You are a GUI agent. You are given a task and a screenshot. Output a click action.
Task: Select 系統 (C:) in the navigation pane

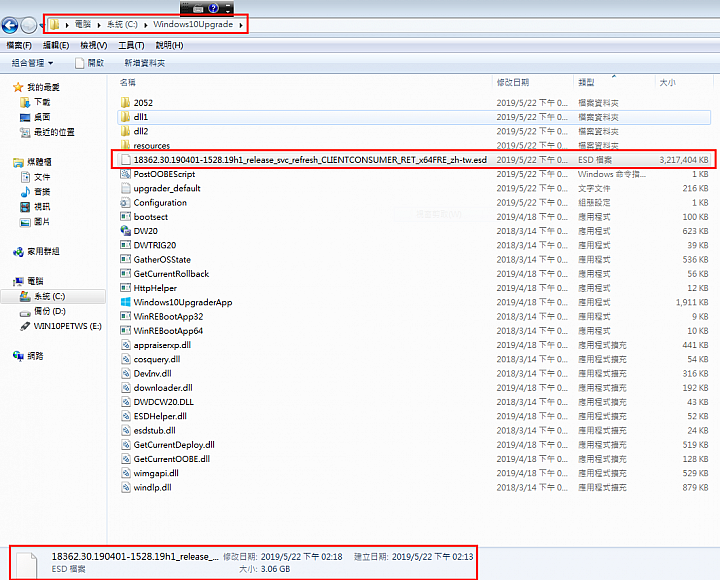[50, 296]
